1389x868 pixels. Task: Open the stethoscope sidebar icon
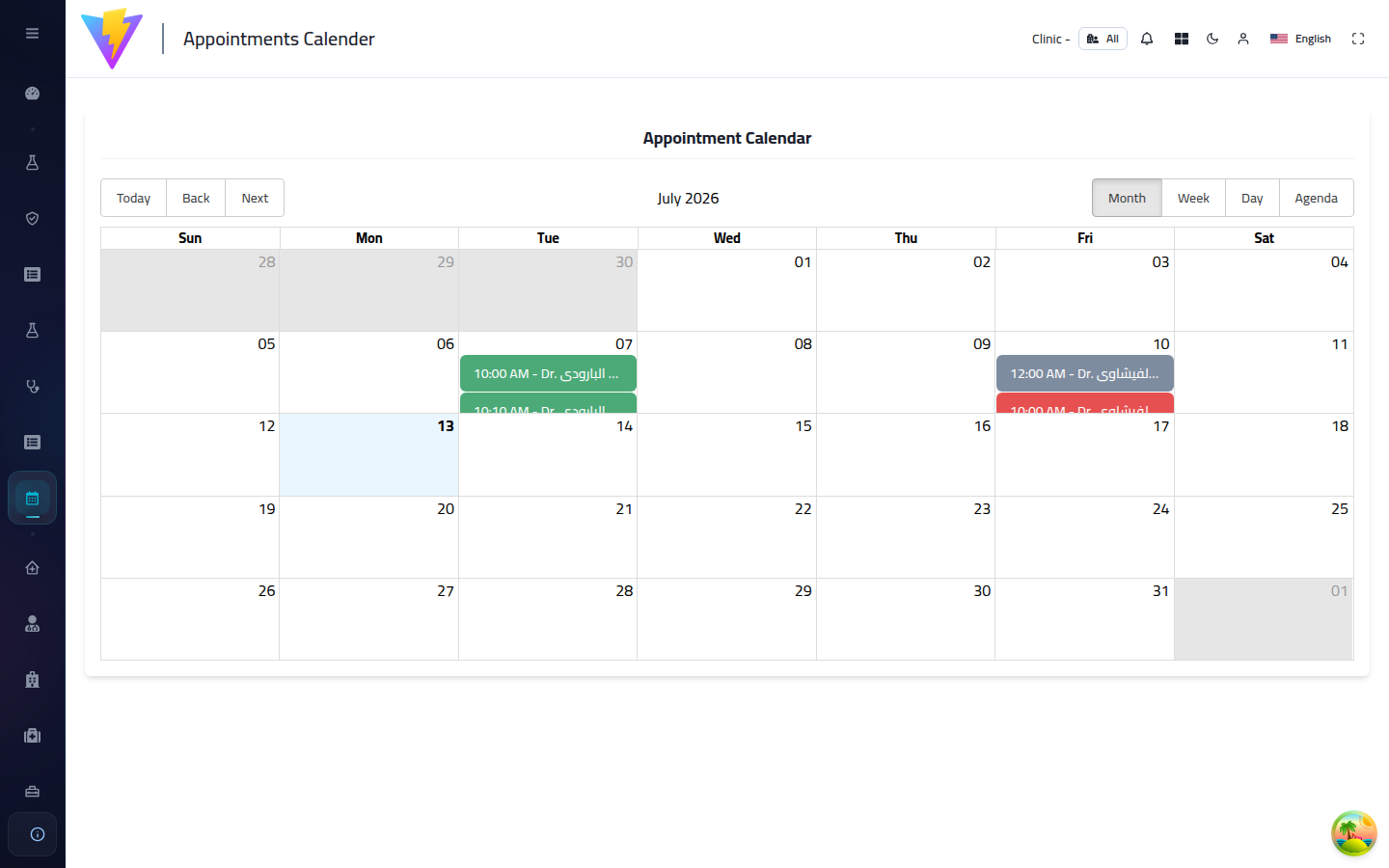pyautogui.click(x=32, y=387)
